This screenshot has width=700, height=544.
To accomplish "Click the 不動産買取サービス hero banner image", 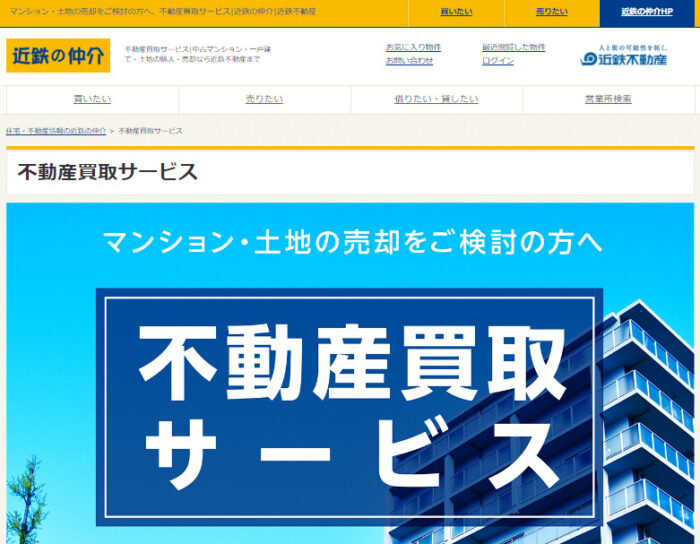I will (350, 373).
